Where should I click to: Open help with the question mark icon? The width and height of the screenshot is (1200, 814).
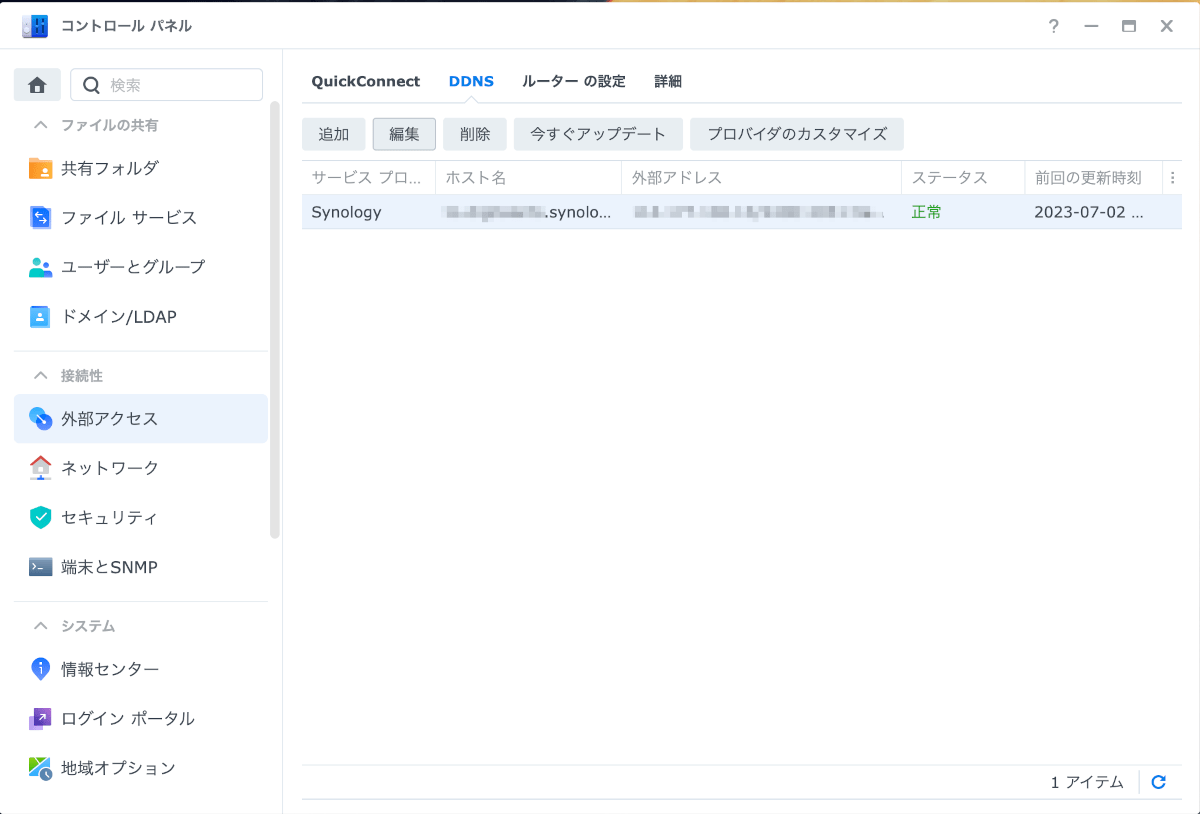coord(1054,26)
